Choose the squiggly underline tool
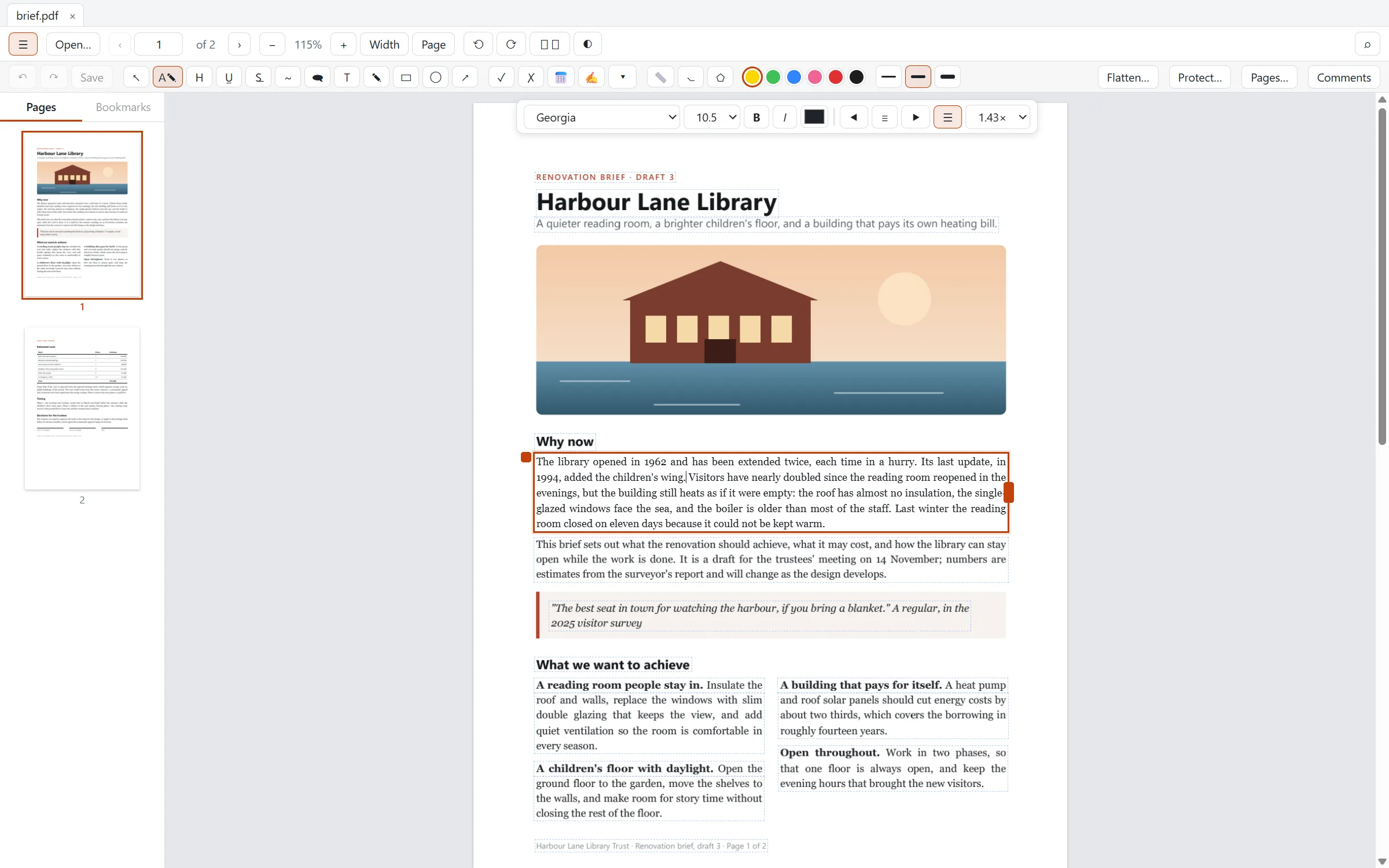 click(288, 78)
